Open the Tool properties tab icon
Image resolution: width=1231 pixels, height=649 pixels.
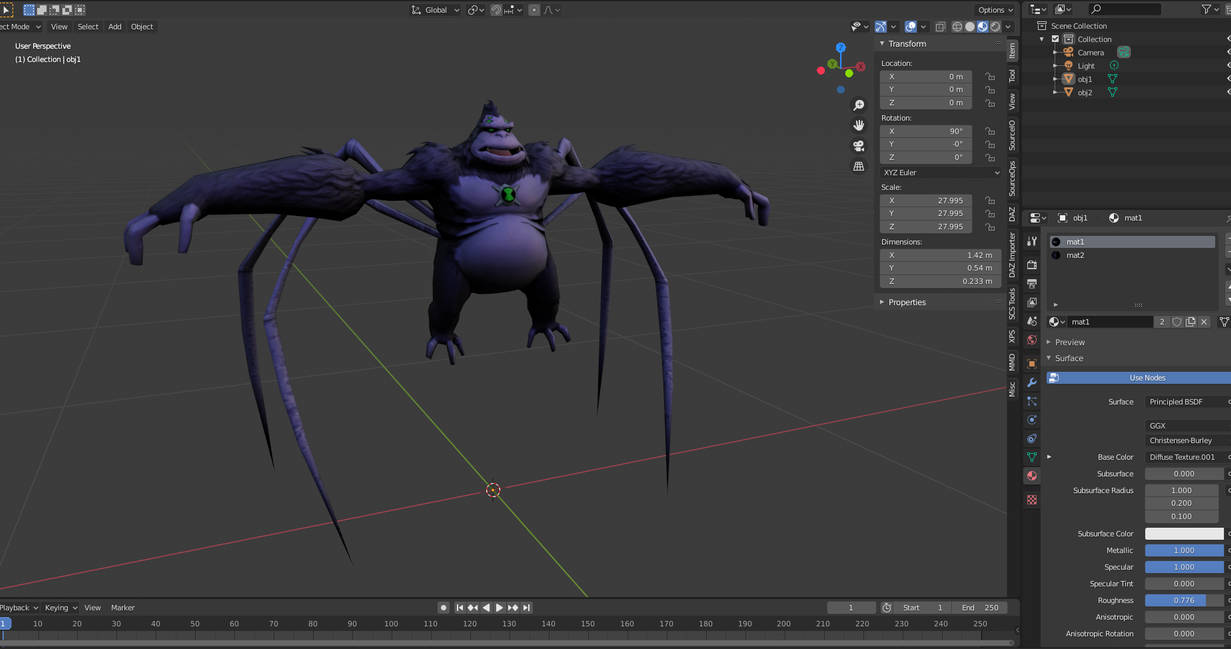[x=1032, y=241]
